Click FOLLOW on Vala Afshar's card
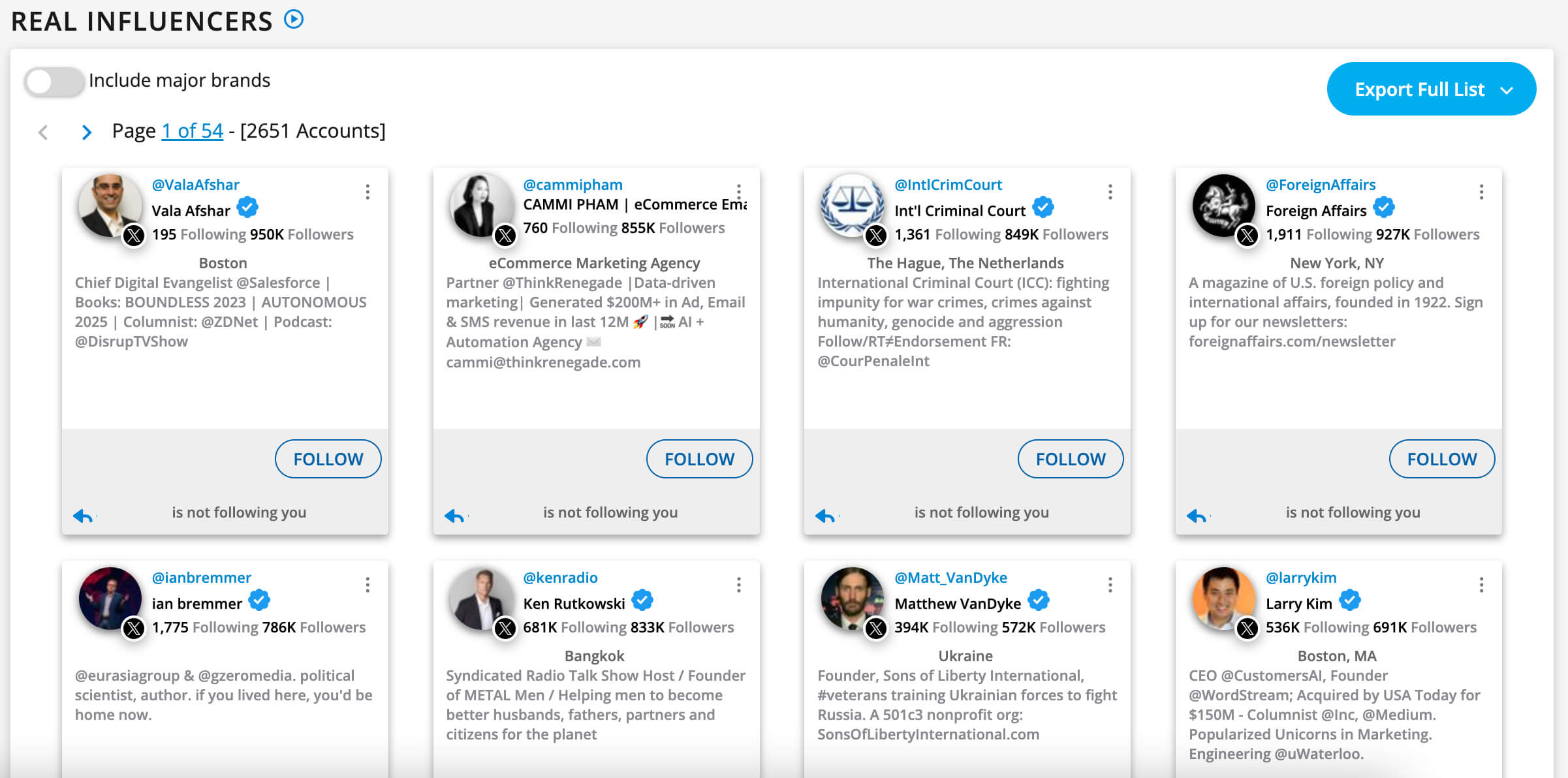The width and height of the screenshot is (1568, 778). (328, 459)
